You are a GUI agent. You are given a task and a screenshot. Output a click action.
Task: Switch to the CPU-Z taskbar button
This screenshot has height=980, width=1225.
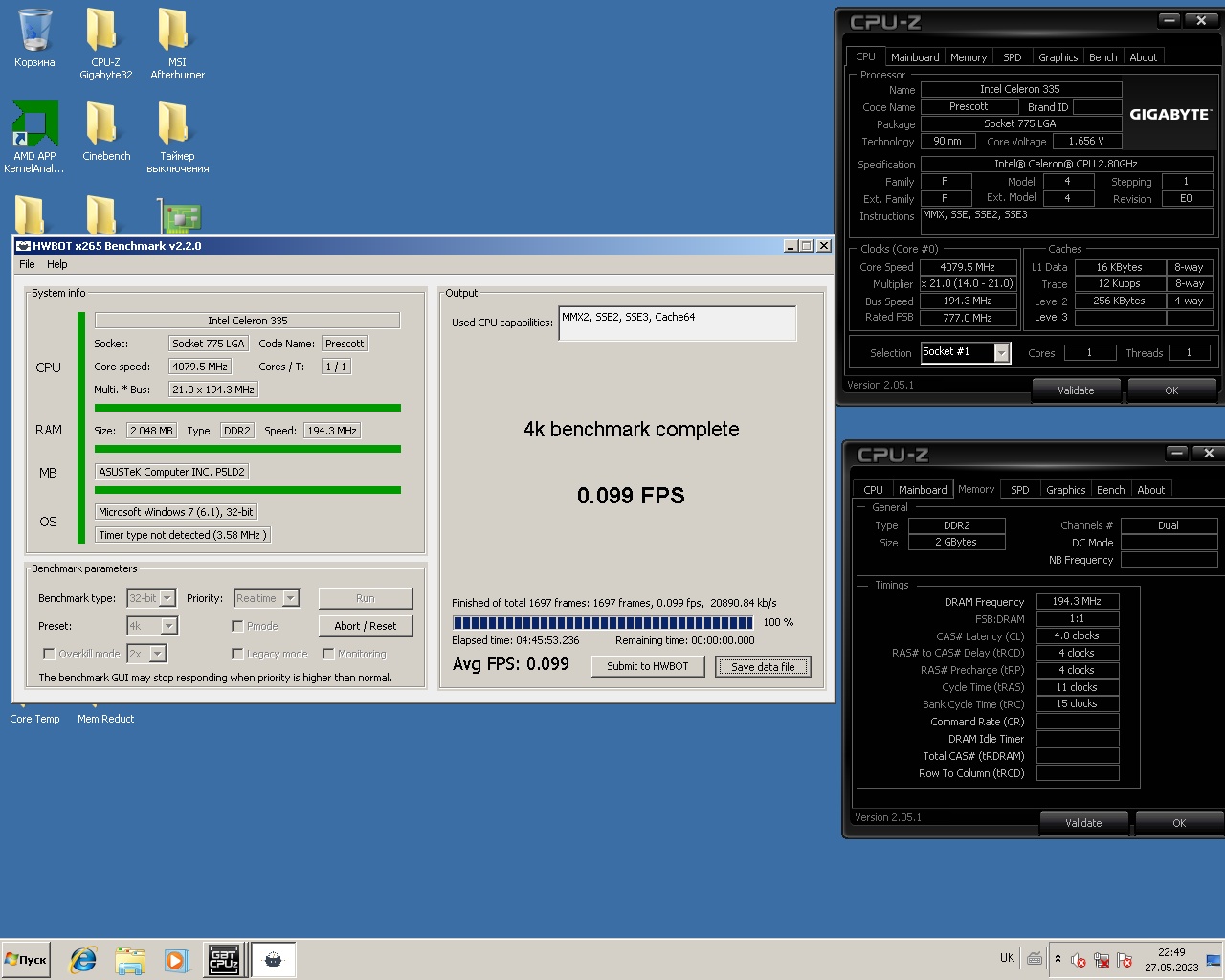click(224, 960)
